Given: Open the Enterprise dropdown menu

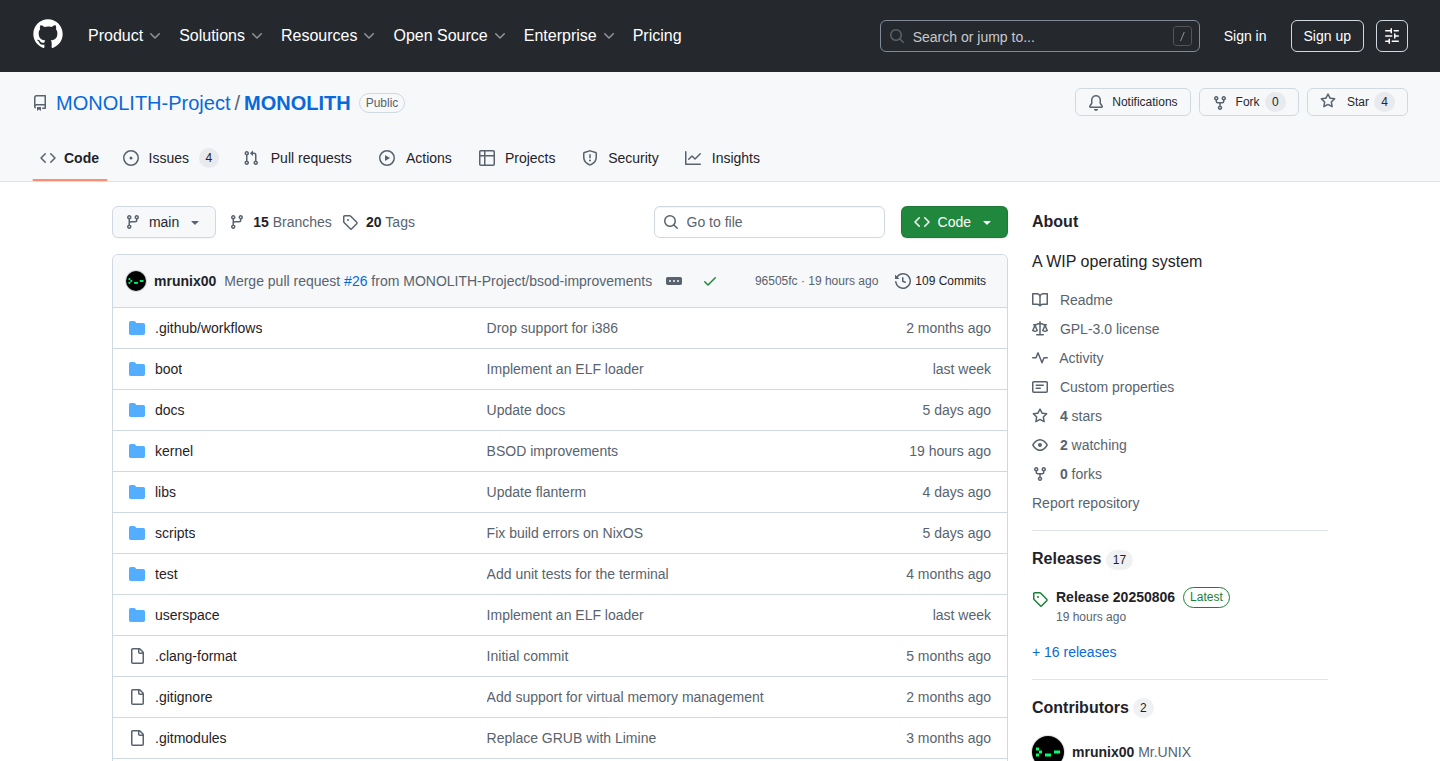Looking at the screenshot, I should click(569, 35).
